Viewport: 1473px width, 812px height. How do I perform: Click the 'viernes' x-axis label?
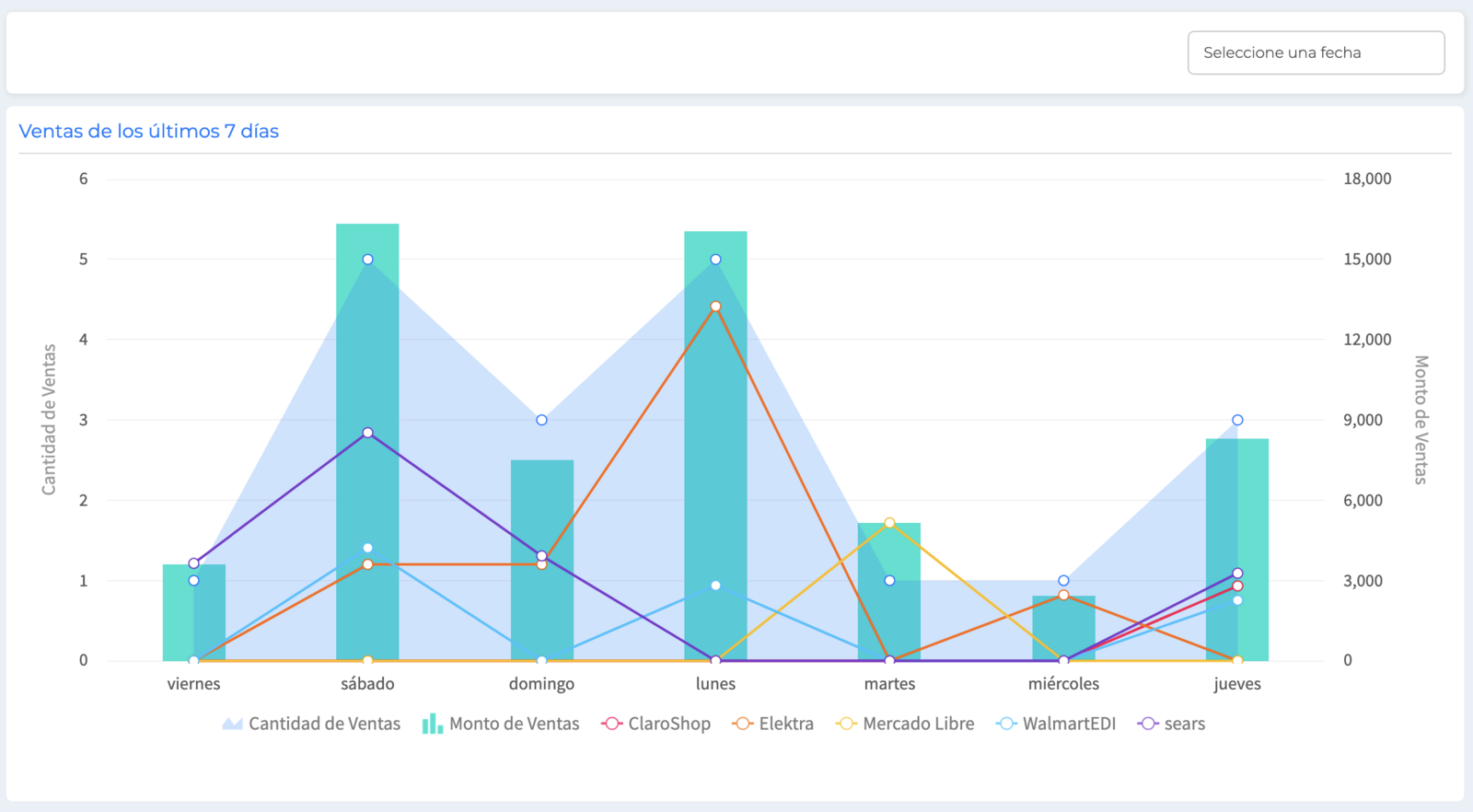pyautogui.click(x=193, y=684)
